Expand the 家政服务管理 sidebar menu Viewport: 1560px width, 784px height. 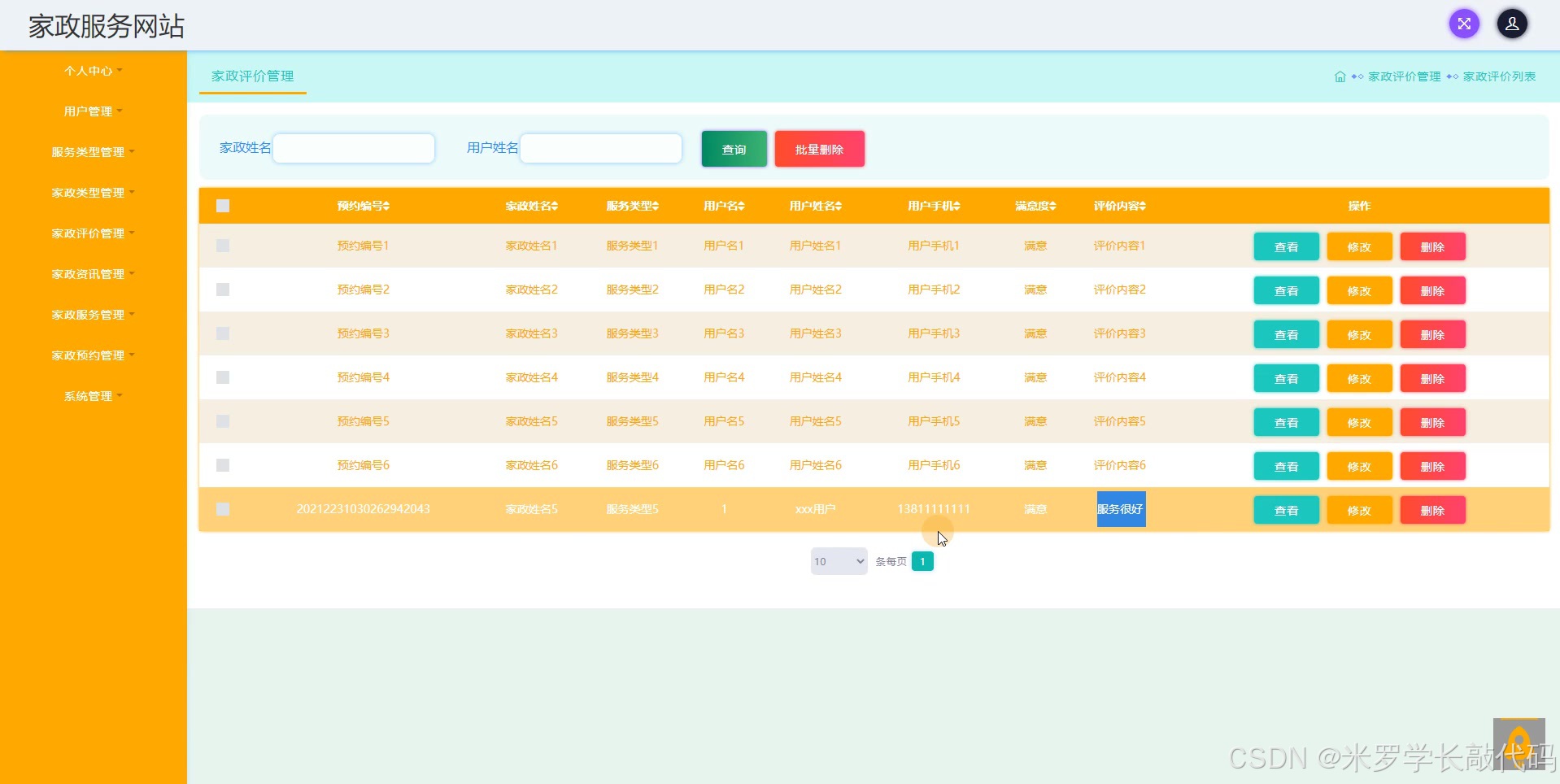point(93,315)
